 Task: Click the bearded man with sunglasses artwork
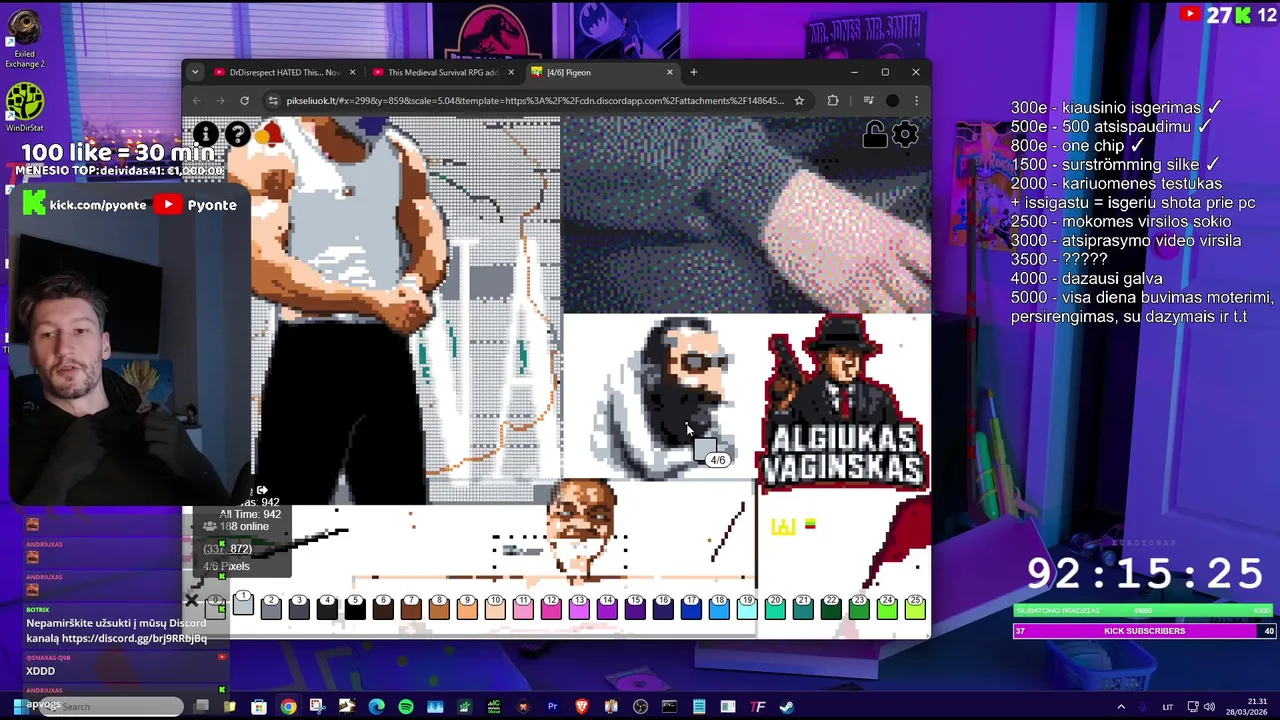pyautogui.click(x=665, y=395)
